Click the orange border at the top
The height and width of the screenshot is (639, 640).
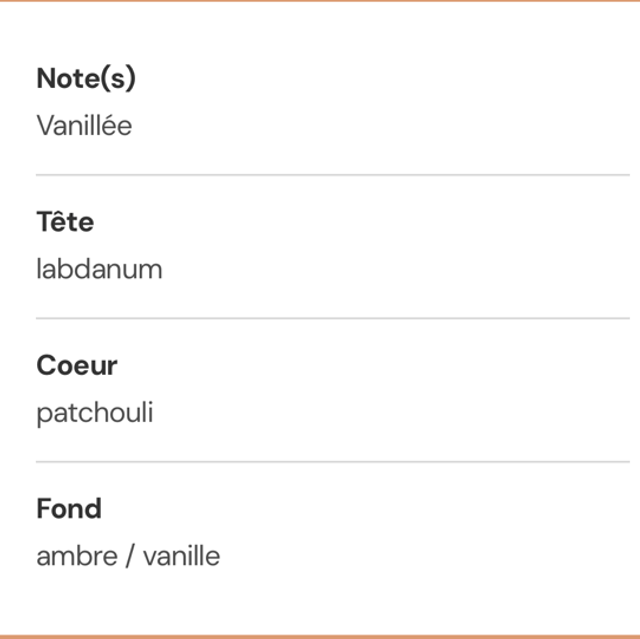click(320, 1)
